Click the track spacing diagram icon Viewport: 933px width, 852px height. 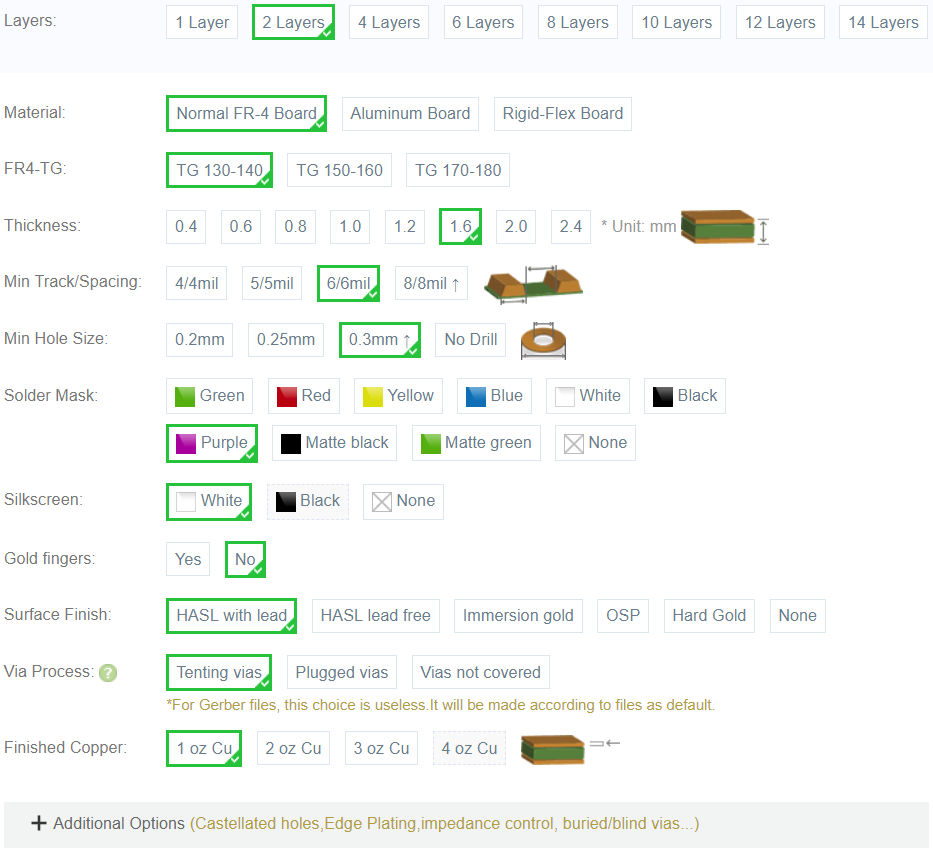(533, 283)
